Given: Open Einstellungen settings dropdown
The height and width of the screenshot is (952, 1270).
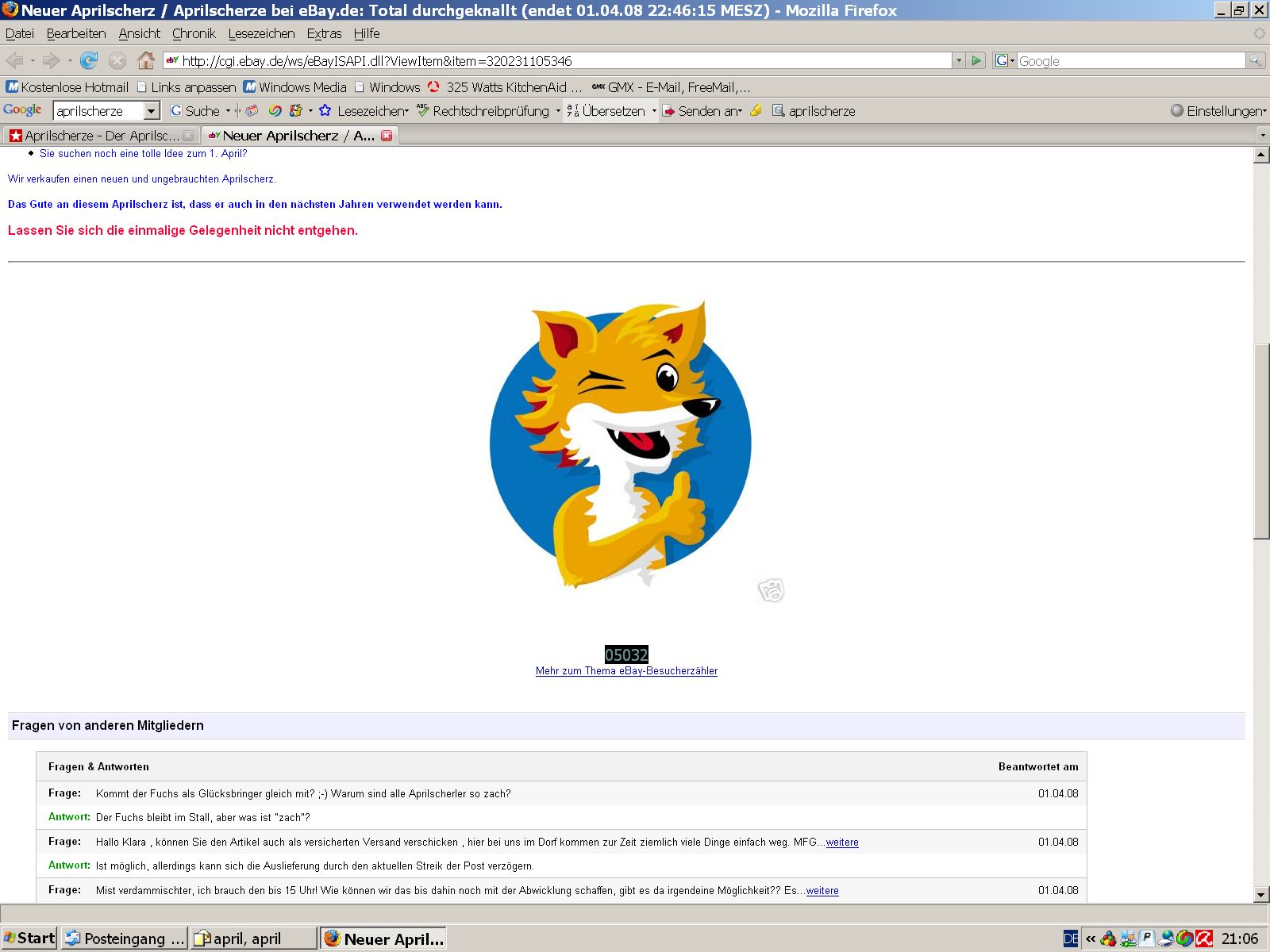Looking at the screenshot, I should pyautogui.click(x=1218, y=111).
